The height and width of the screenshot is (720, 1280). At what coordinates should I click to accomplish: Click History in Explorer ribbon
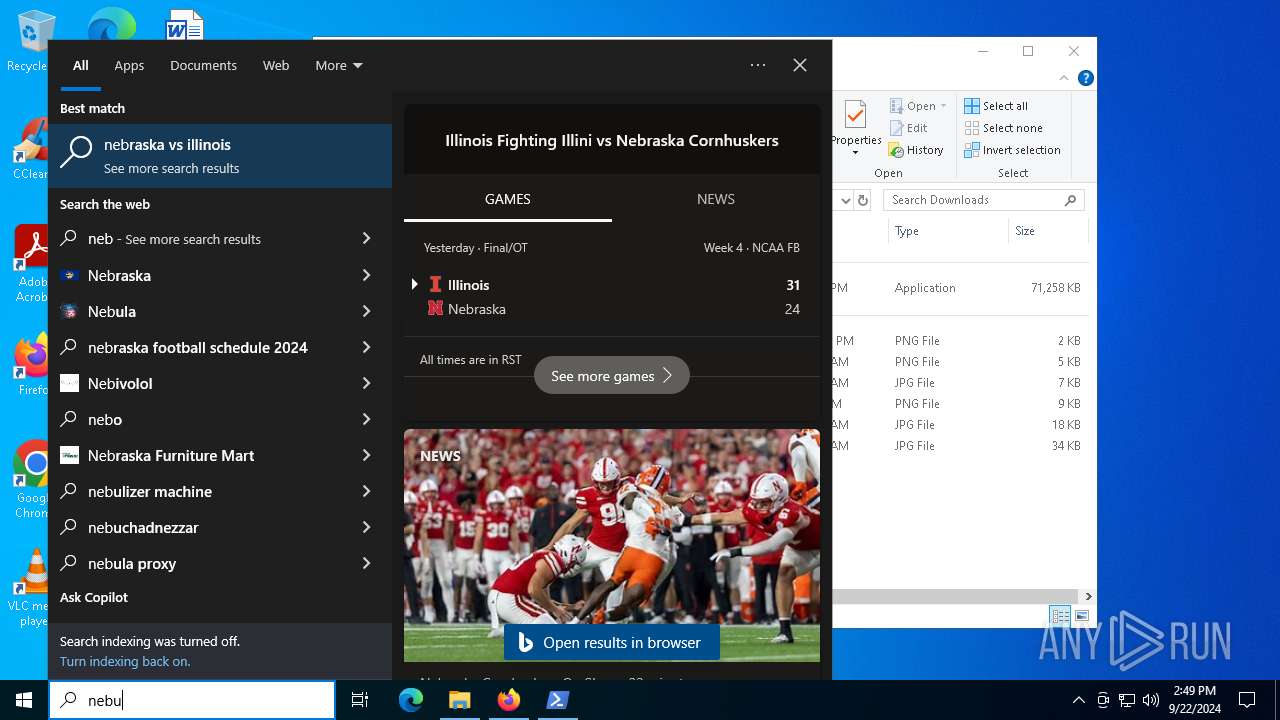click(x=916, y=150)
